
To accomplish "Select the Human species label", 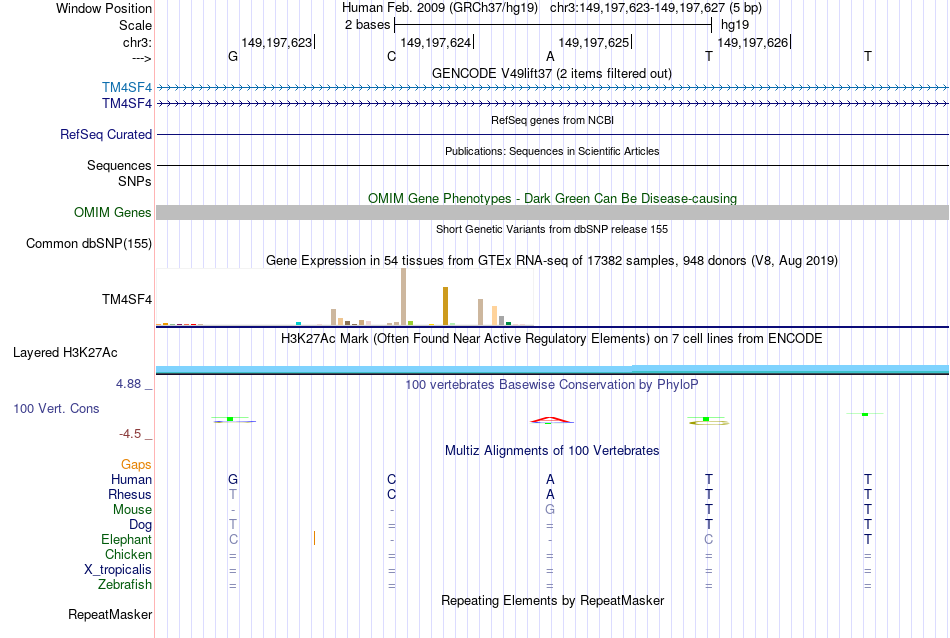I will click(131, 479).
